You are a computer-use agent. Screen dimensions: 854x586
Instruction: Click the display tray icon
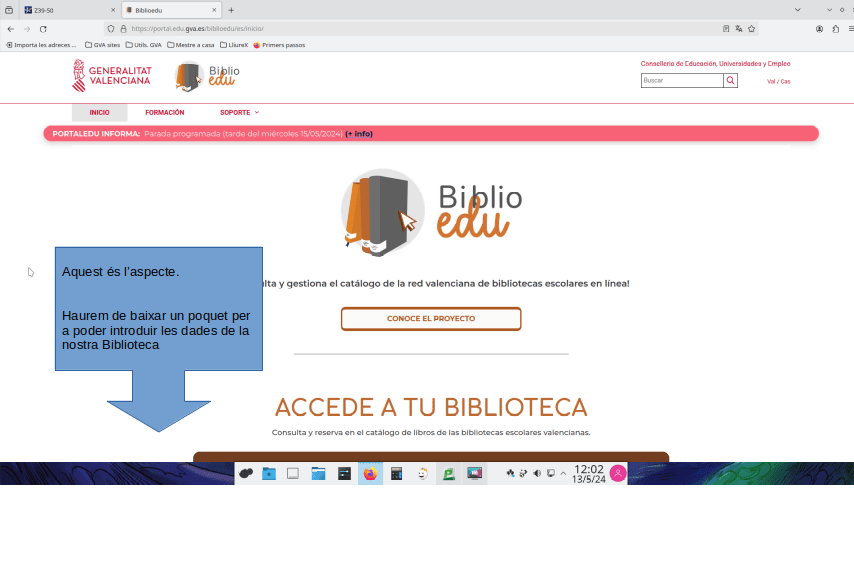(551, 473)
